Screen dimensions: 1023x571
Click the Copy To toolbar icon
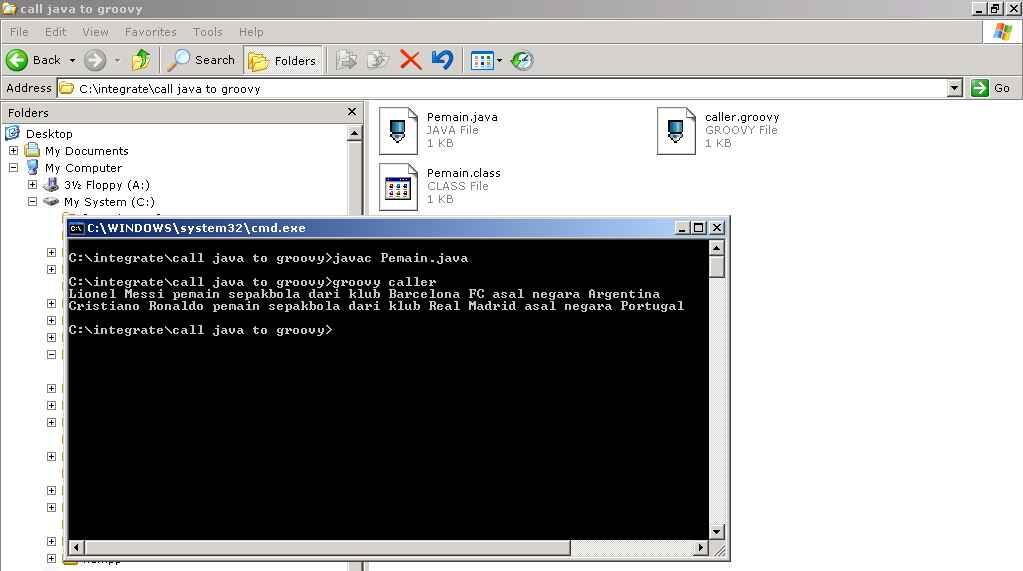click(x=377, y=60)
